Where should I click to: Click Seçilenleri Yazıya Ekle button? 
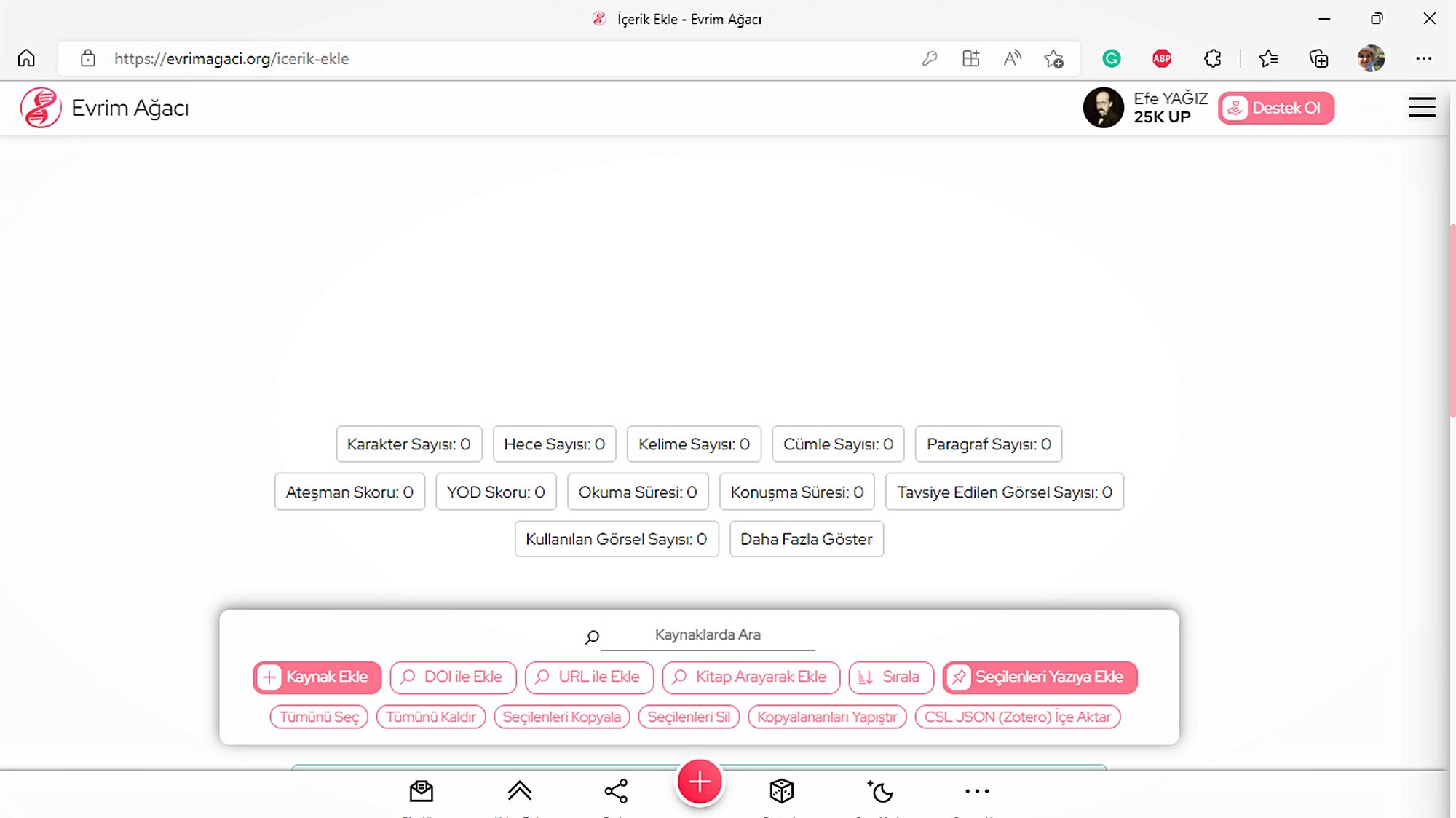click(1039, 677)
